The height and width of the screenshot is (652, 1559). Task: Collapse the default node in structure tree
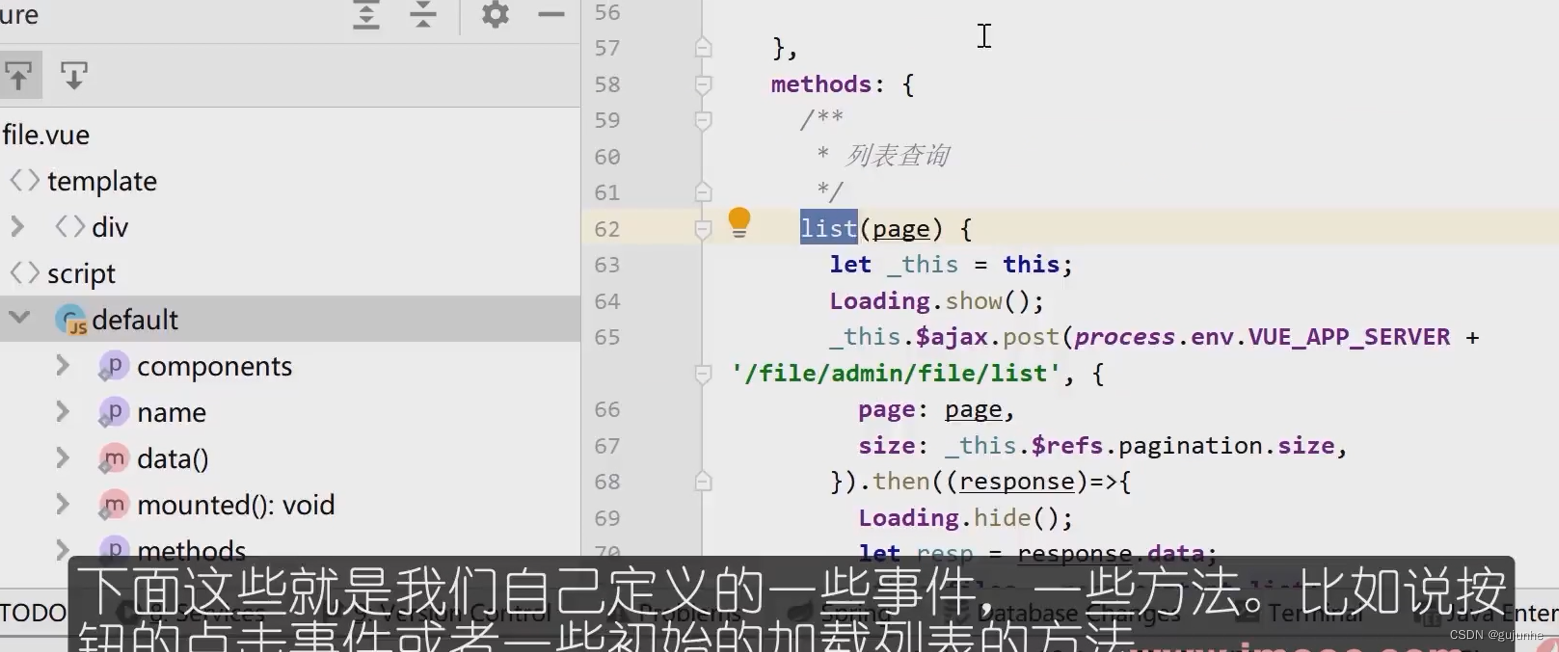click(19, 319)
